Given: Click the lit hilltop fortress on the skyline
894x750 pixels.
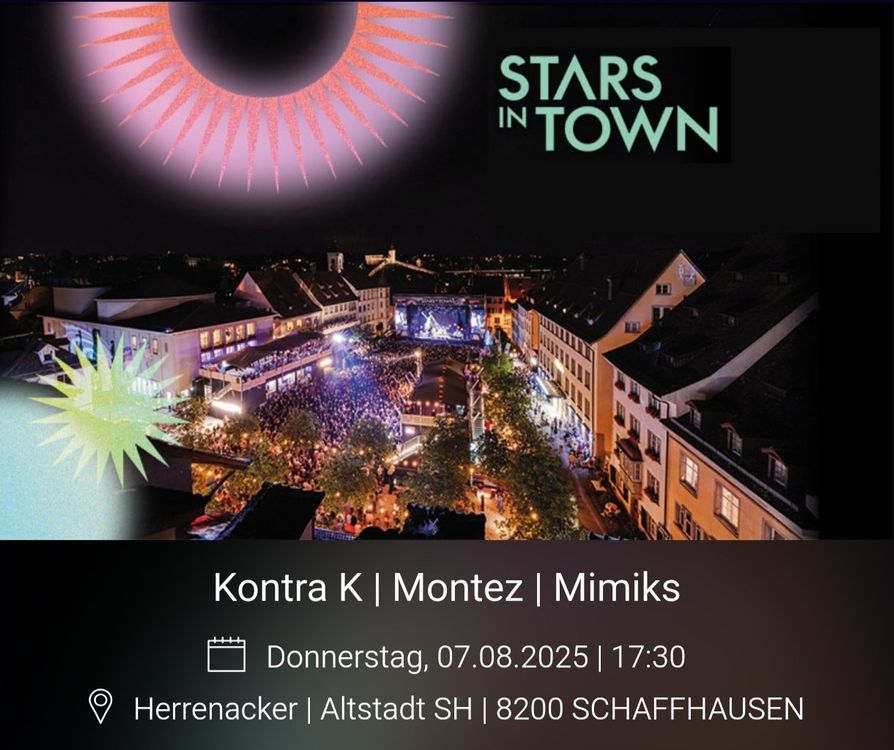Looking at the screenshot, I should pos(393,260).
